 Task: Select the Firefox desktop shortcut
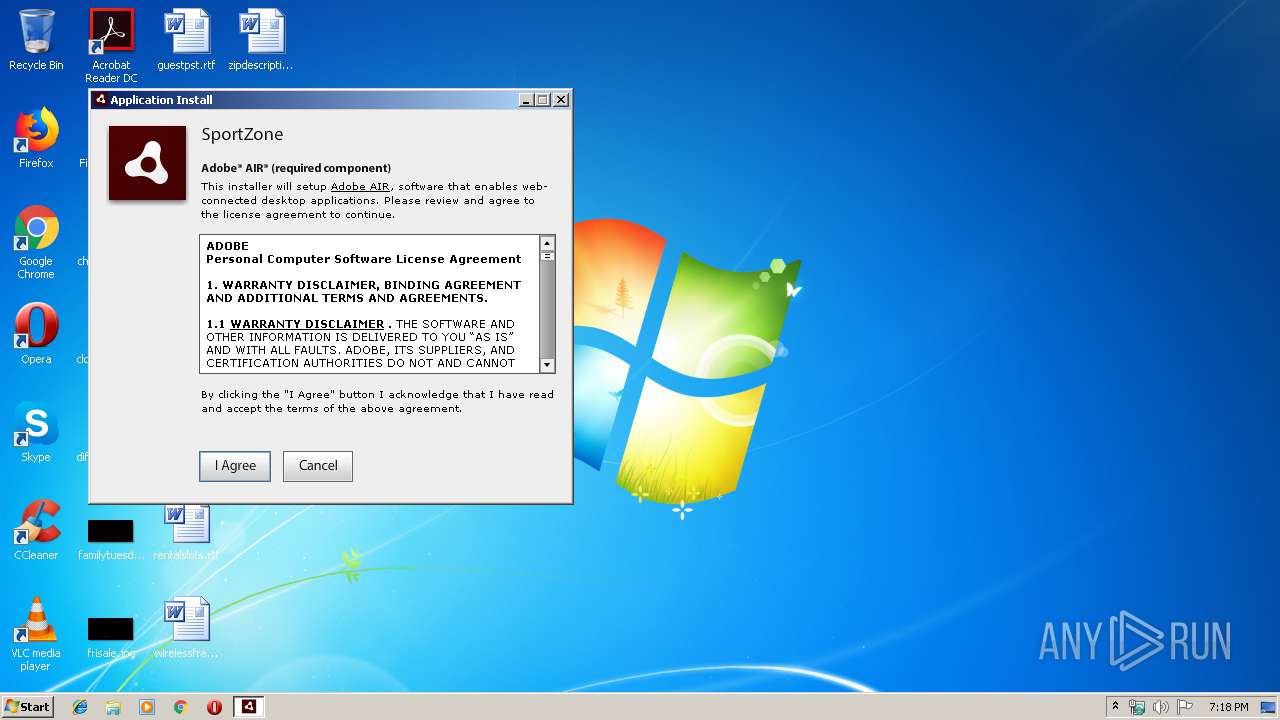click(x=36, y=138)
